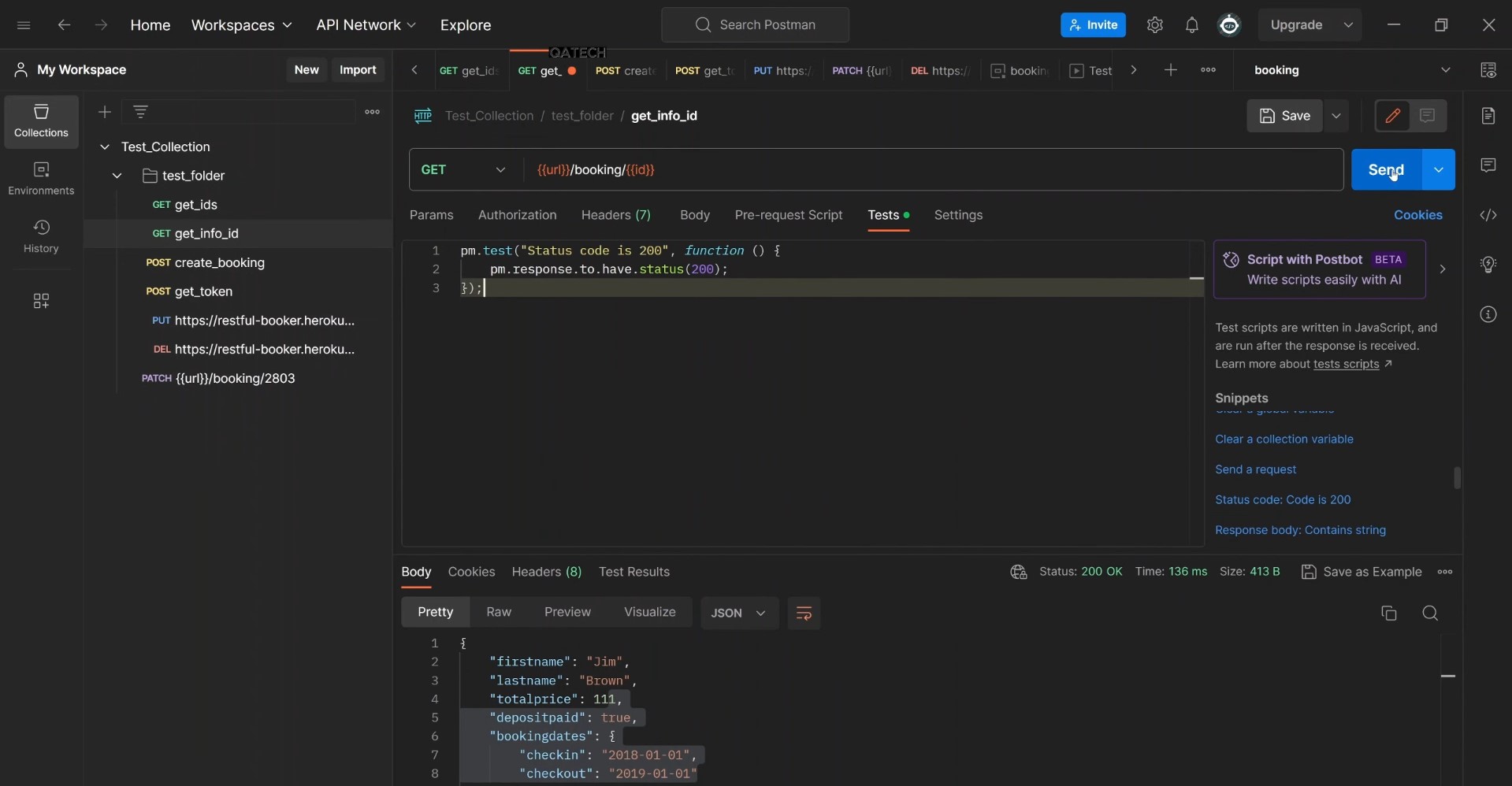1512x786 pixels.
Task: Click the Send button
Action: (1386, 169)
